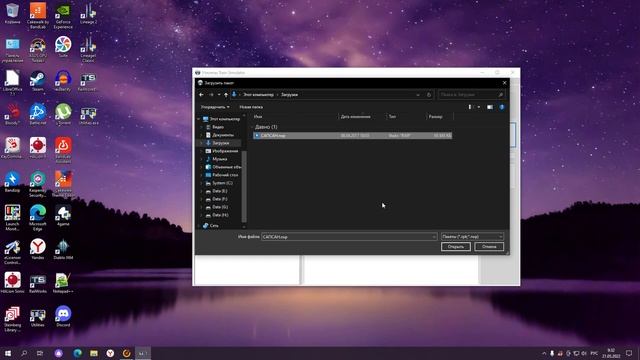
Task: Expand the Data (E:) drive node
Action: tap(201, 191)
